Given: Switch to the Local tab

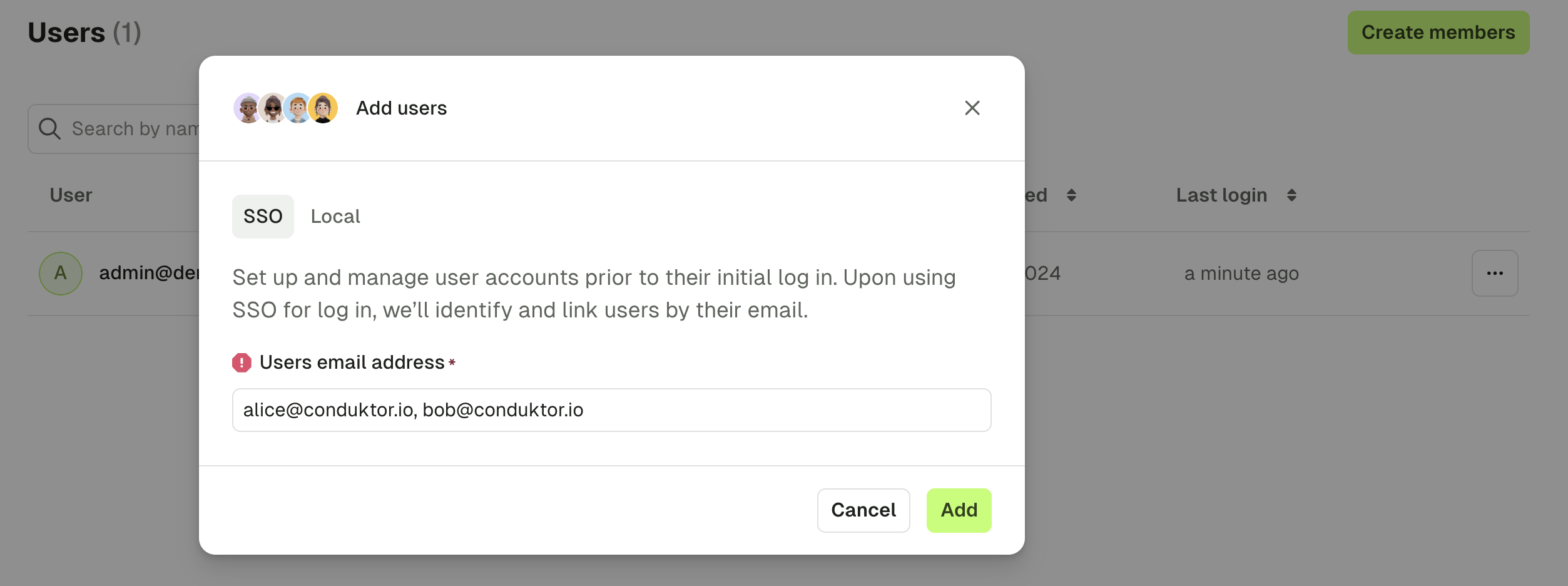Looking at the screenshot, I should click(x=335, y=217).
